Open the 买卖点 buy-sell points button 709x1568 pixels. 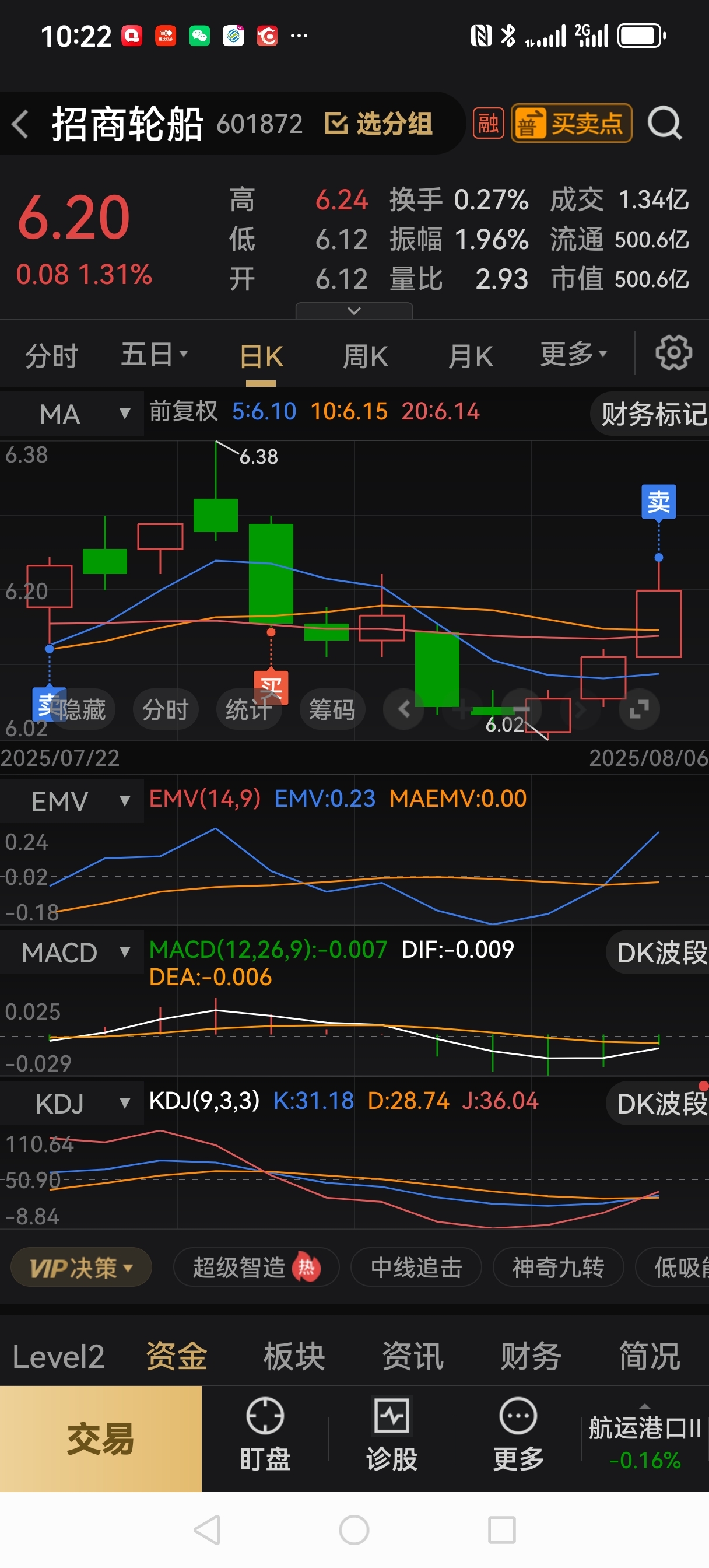pyautogui.click(x=571, y=124)
